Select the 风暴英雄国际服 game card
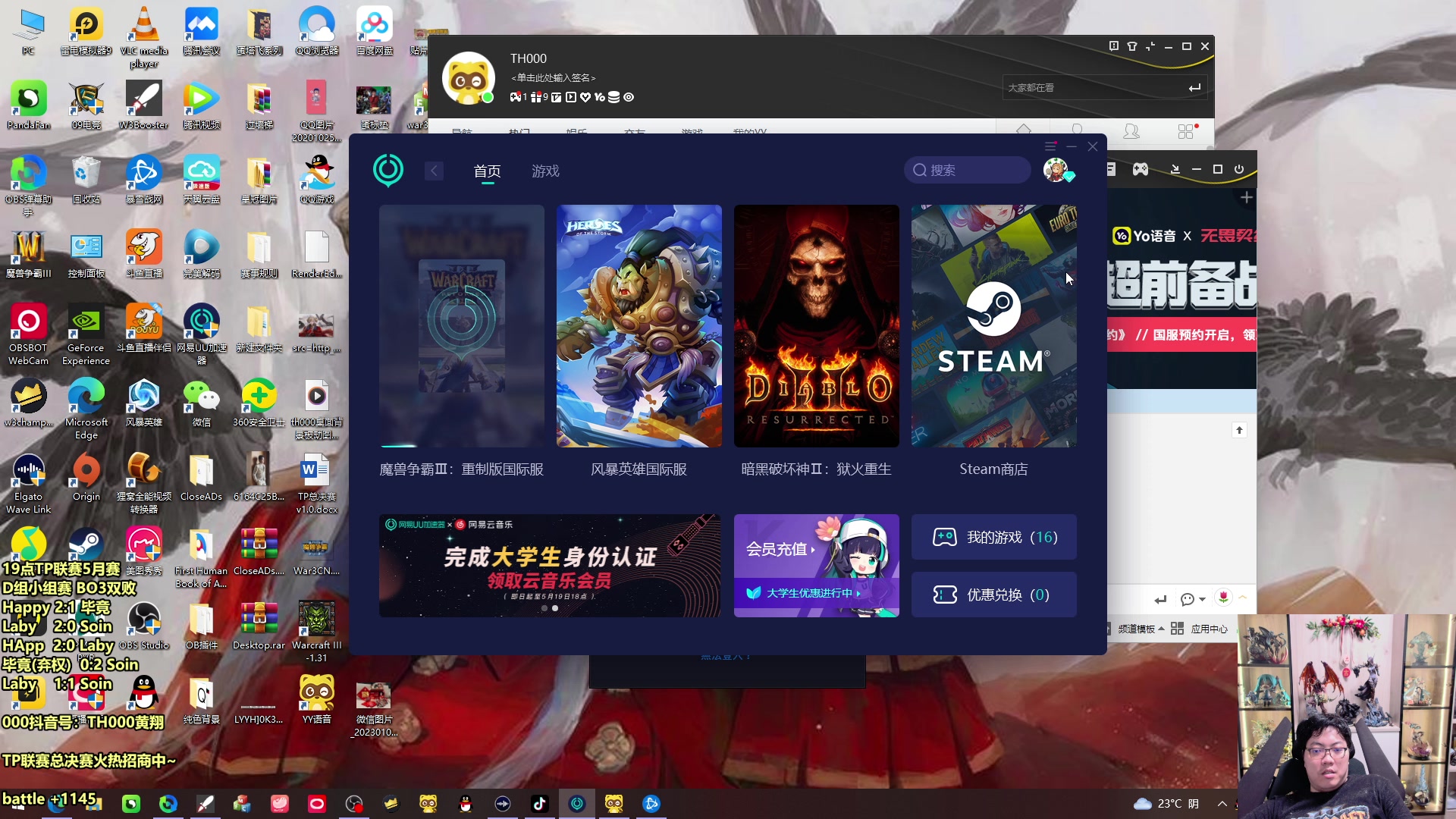1456x819 pixels. pyautogui.click(x=639, y=326)
